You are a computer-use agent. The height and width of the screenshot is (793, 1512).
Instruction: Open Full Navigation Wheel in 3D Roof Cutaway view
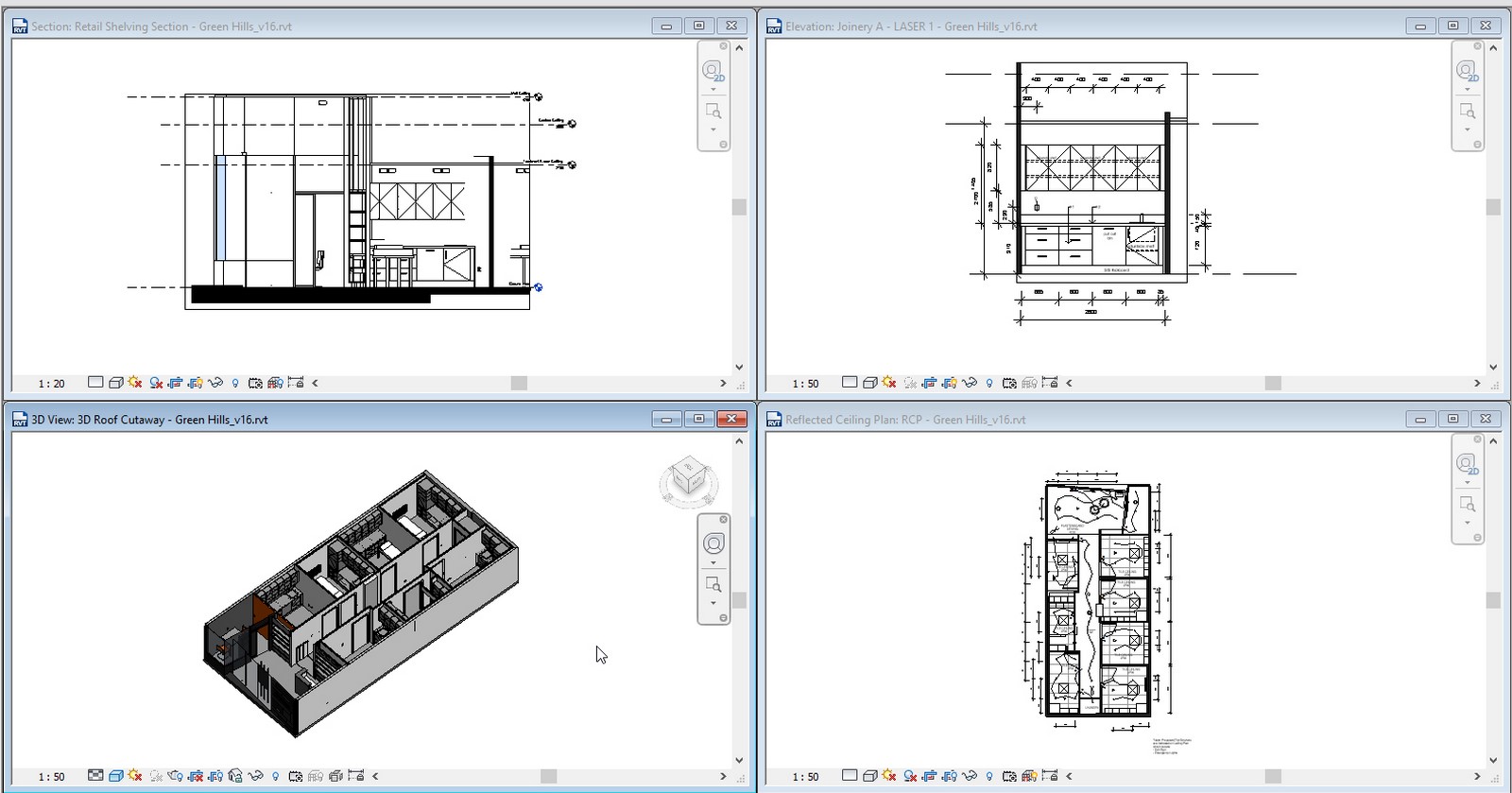coord(713,543)
